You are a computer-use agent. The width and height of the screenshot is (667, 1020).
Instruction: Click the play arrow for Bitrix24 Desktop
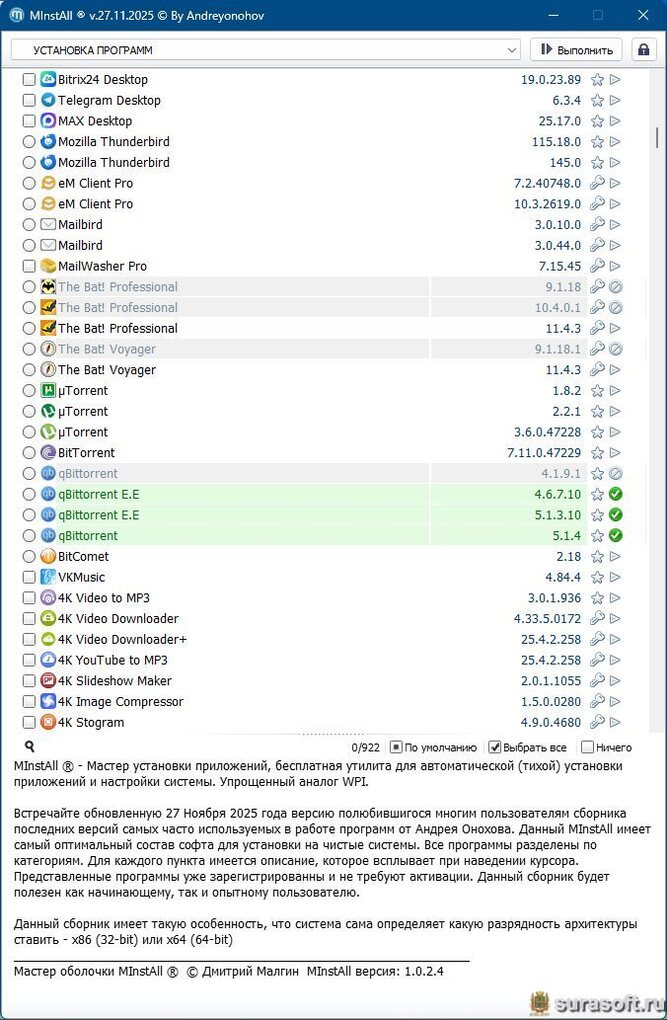pos(615,80)
